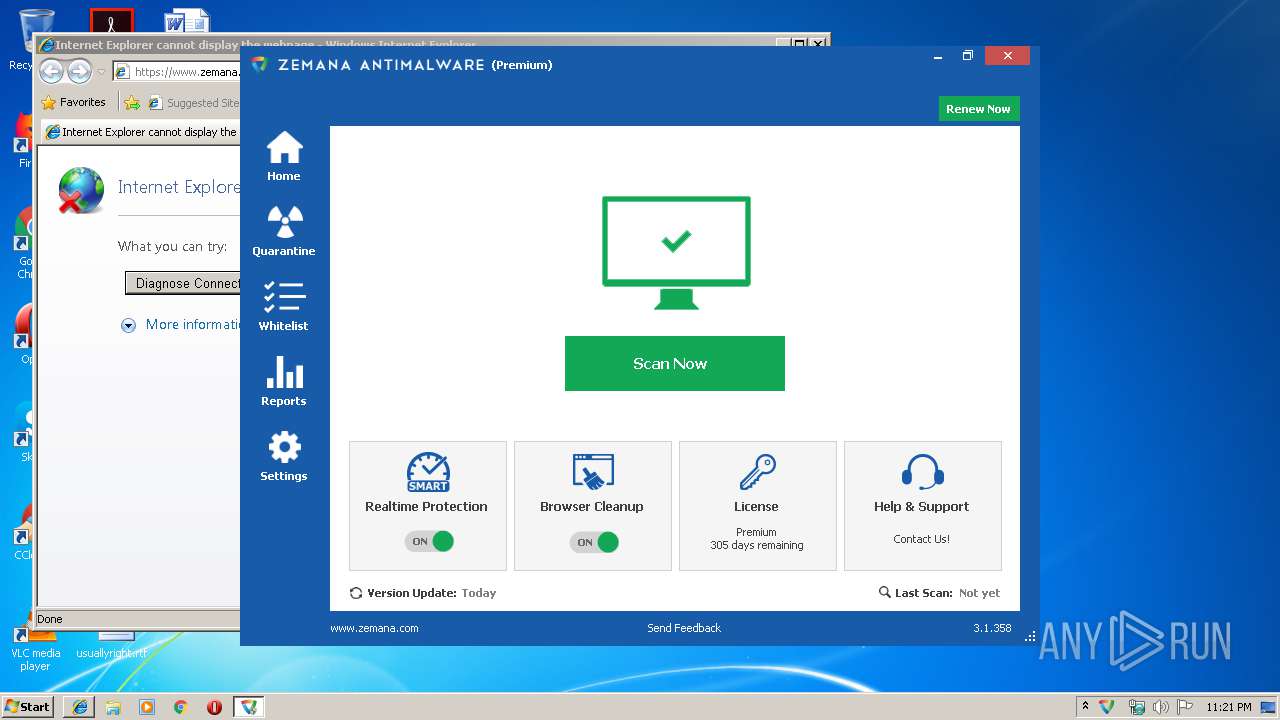Open Windows Explorer folder in taskbar
The height and width of the screenshot is (720, 1280).
(x=113, y=707)
